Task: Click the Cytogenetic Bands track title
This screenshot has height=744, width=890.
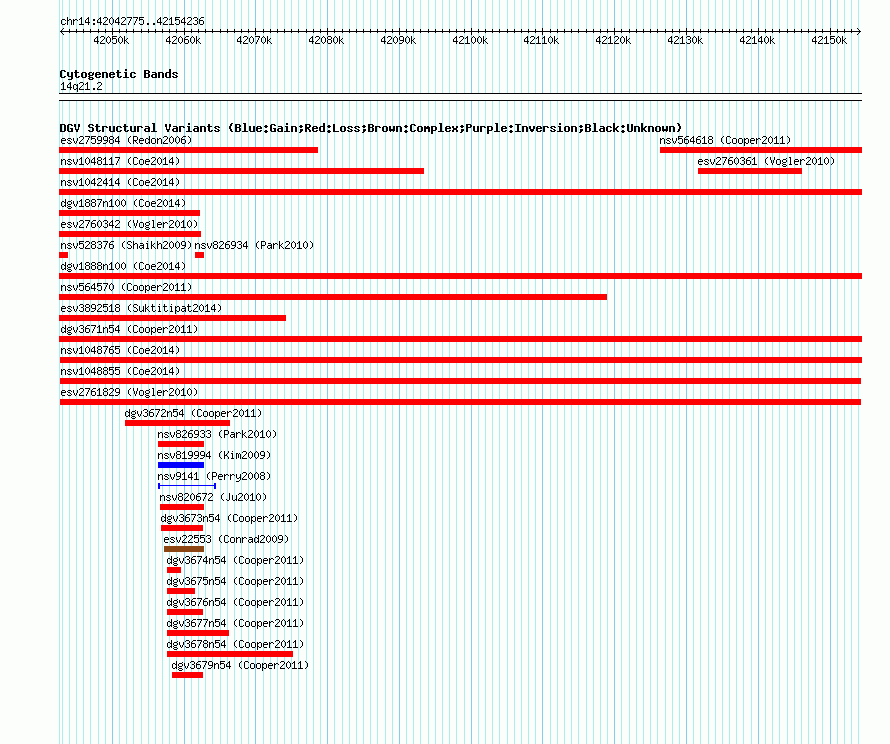Action: click(x=119, y=74)
